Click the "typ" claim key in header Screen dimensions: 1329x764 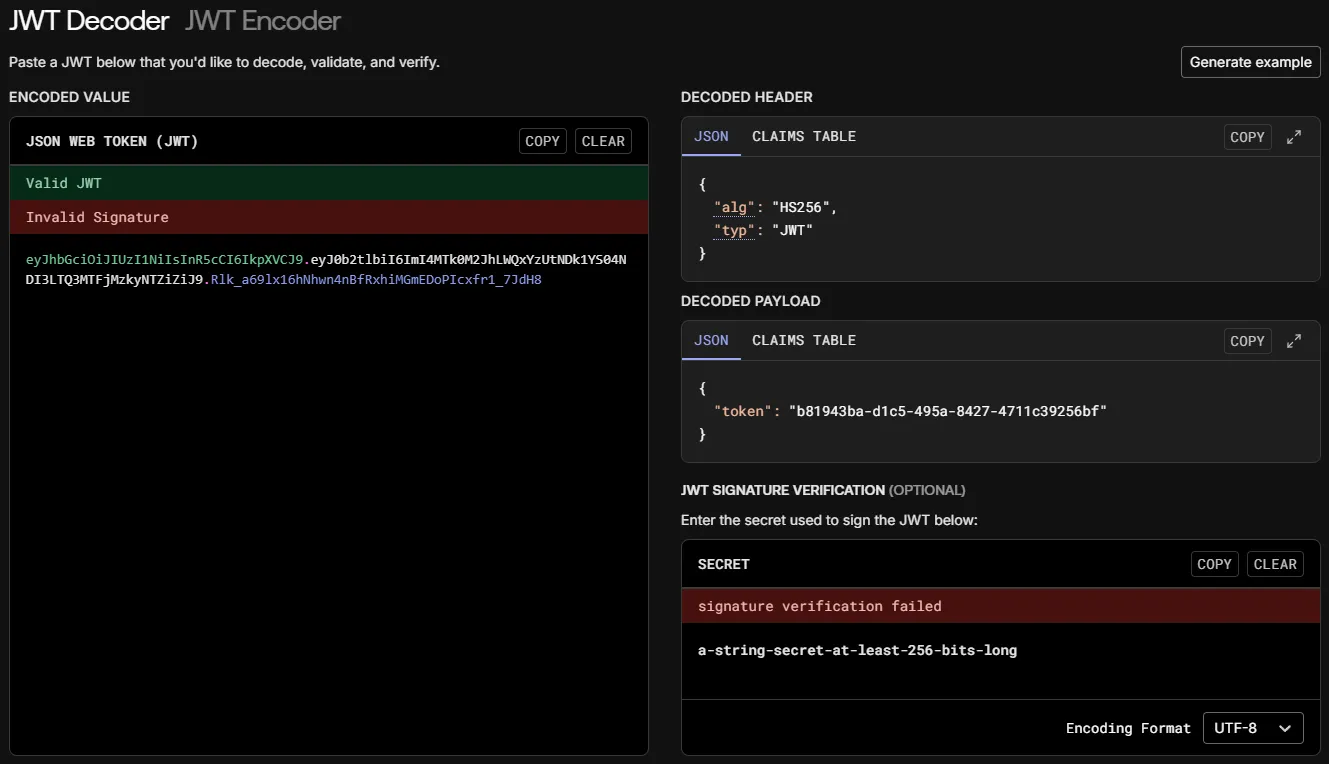click(x=734, y=230)
